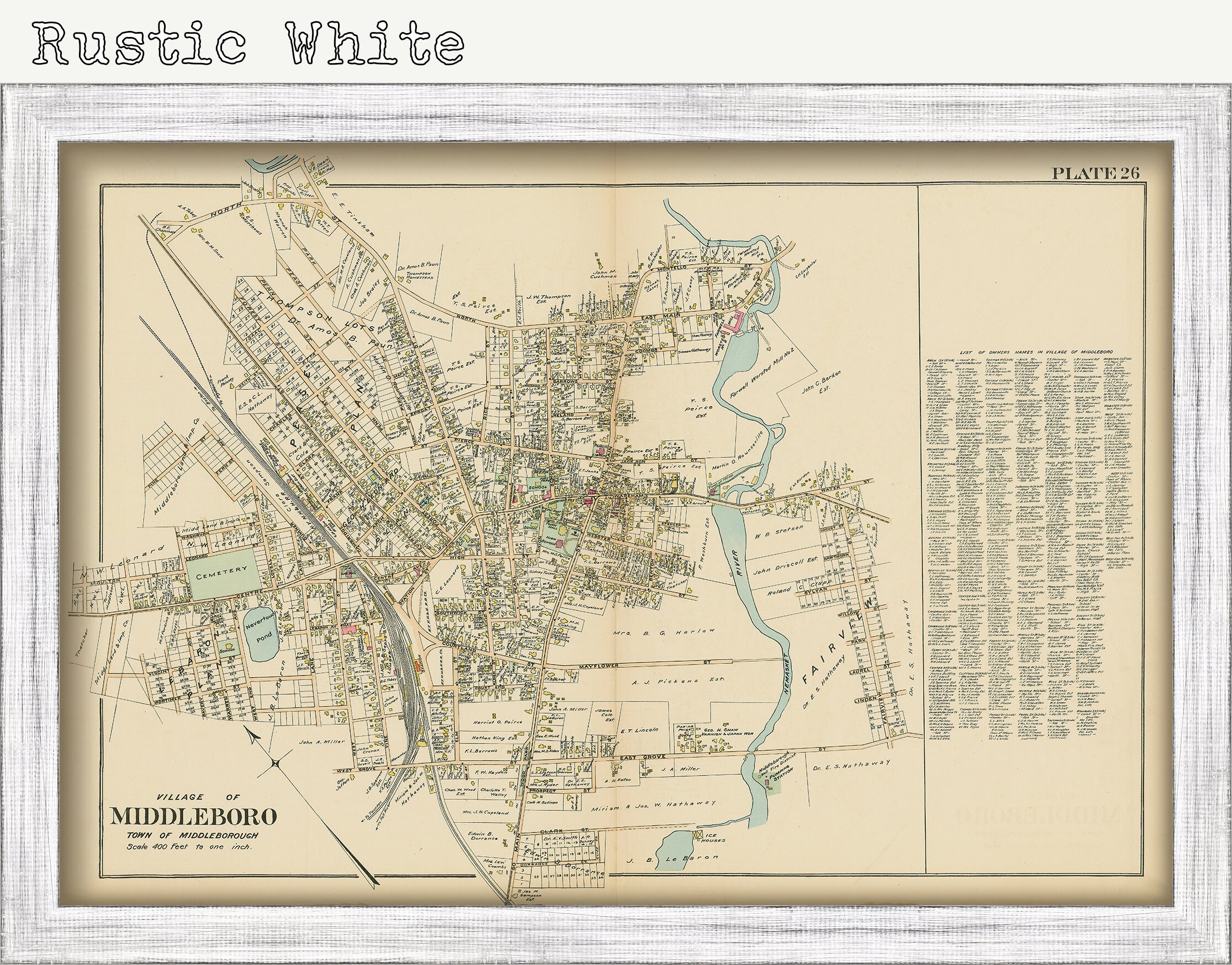Click the 'VILLAGE OF' text above the title
This screenshot has height=965, width=1232.
tap(197, 797)
